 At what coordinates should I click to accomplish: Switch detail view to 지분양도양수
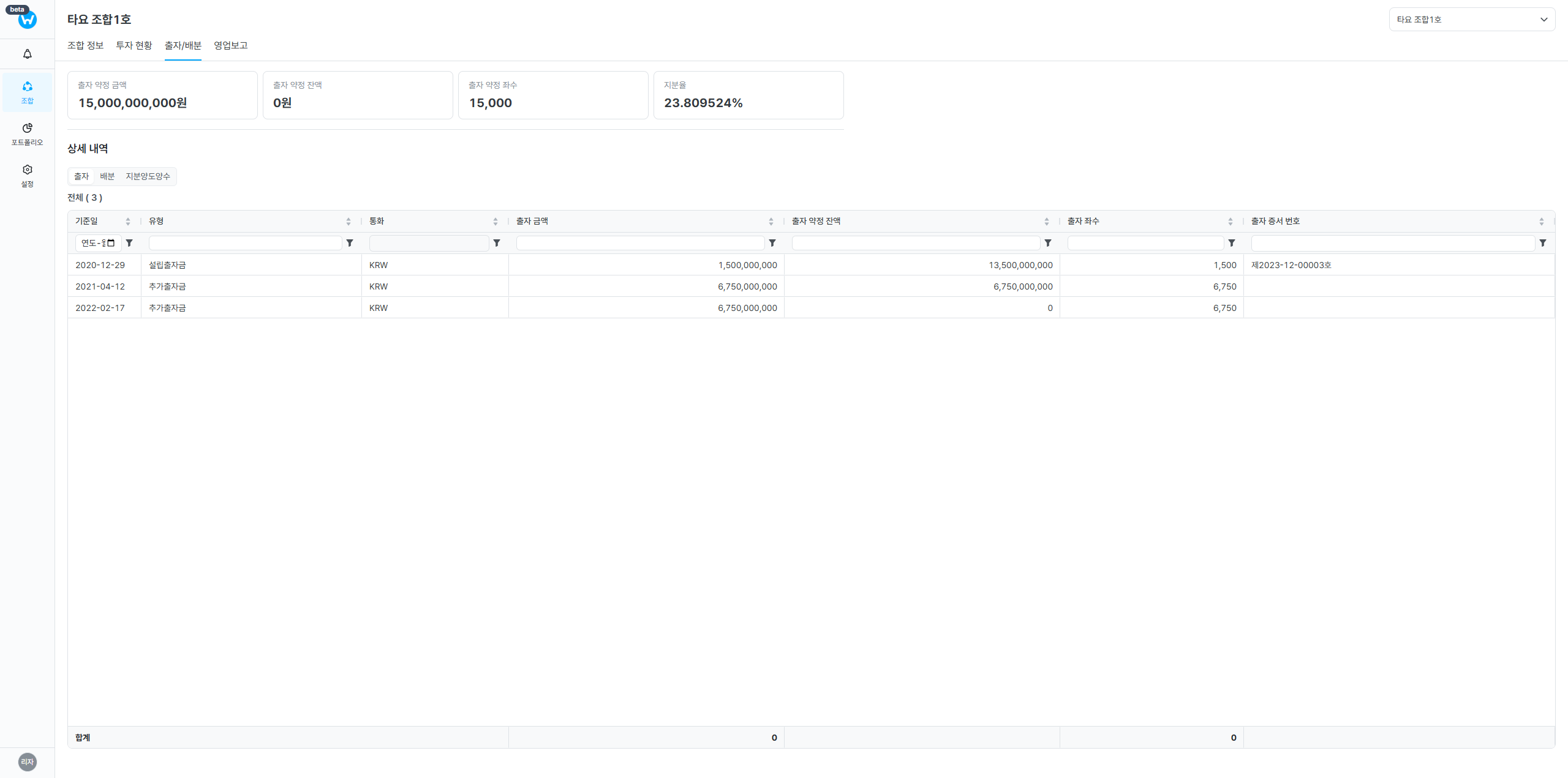click(x=148, y=176)
